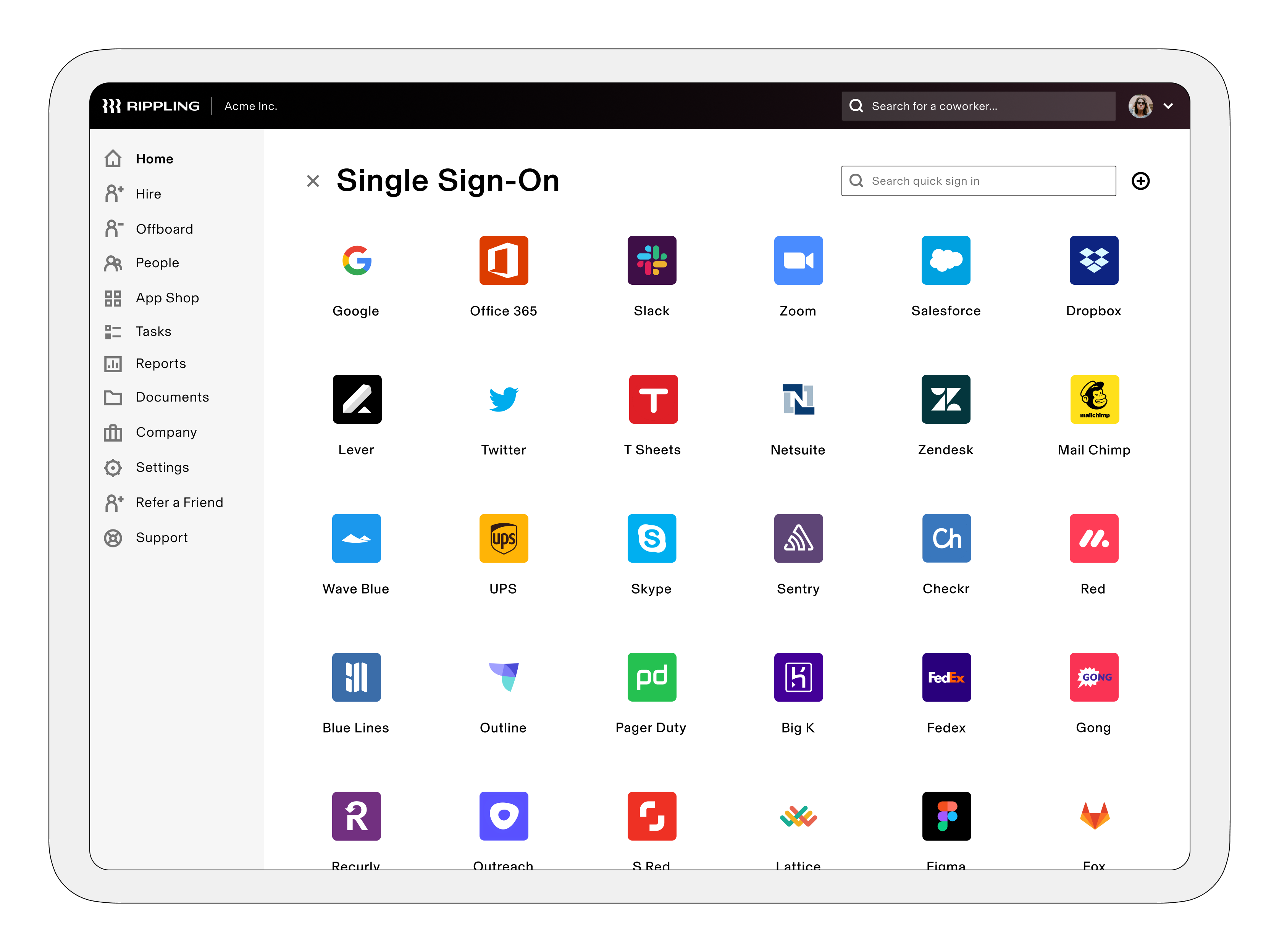Open the Slack app icon

pyautogui.click(x=651, y=260)
